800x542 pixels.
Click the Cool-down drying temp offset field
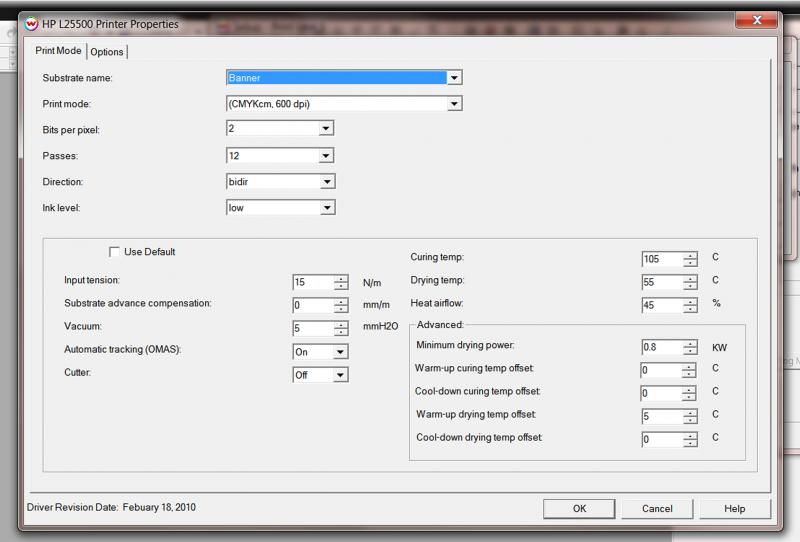click(662, 439)
